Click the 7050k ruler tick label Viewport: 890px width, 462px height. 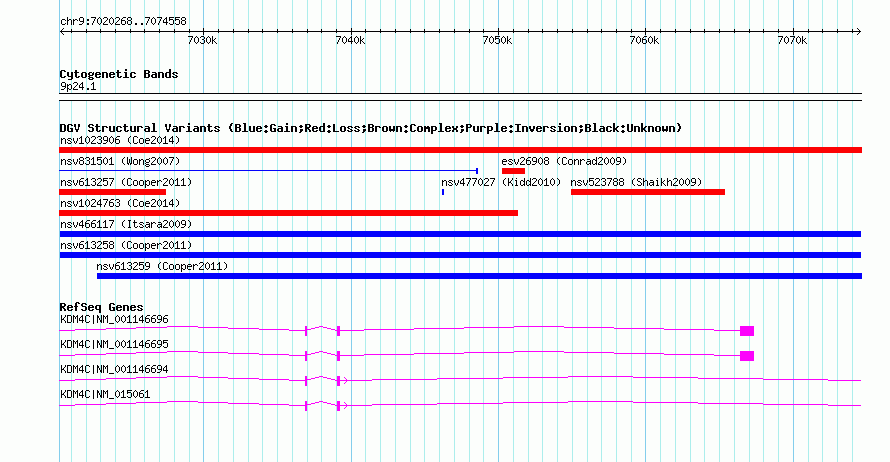point(498,40)
